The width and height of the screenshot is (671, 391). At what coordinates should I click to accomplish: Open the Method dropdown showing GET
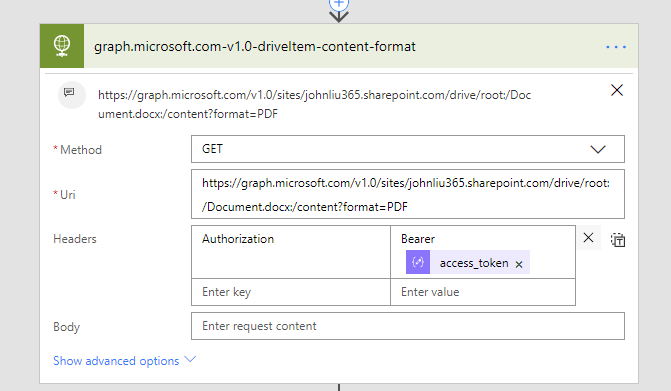(x=408, y=149)
